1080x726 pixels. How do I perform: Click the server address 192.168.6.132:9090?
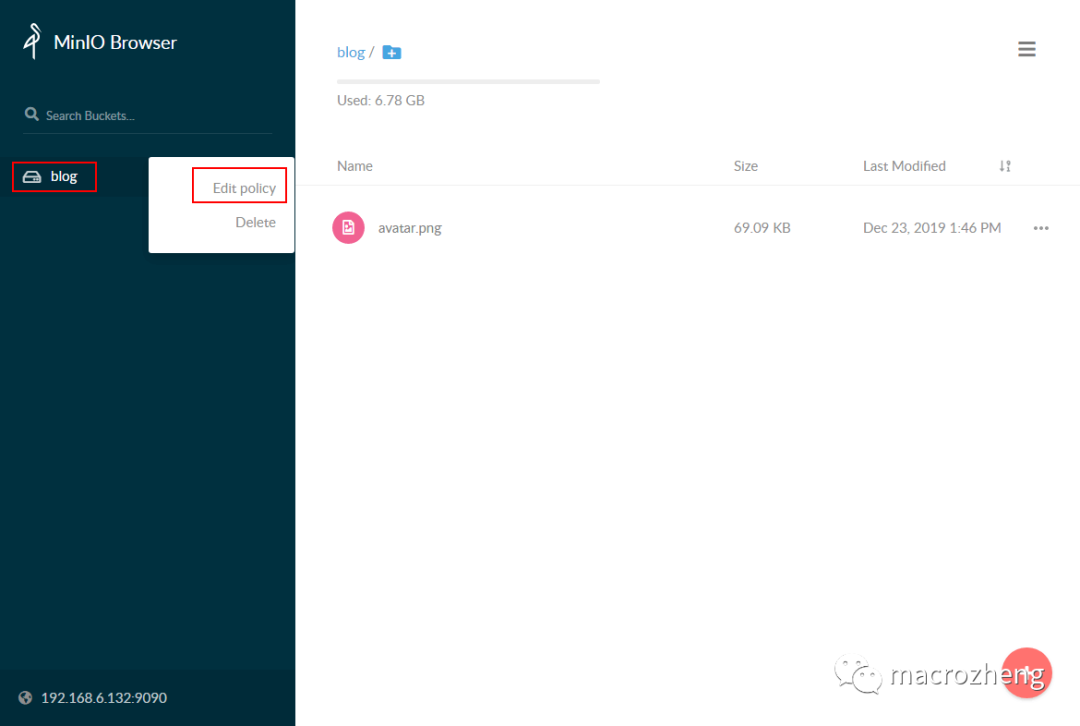[104, 698]
